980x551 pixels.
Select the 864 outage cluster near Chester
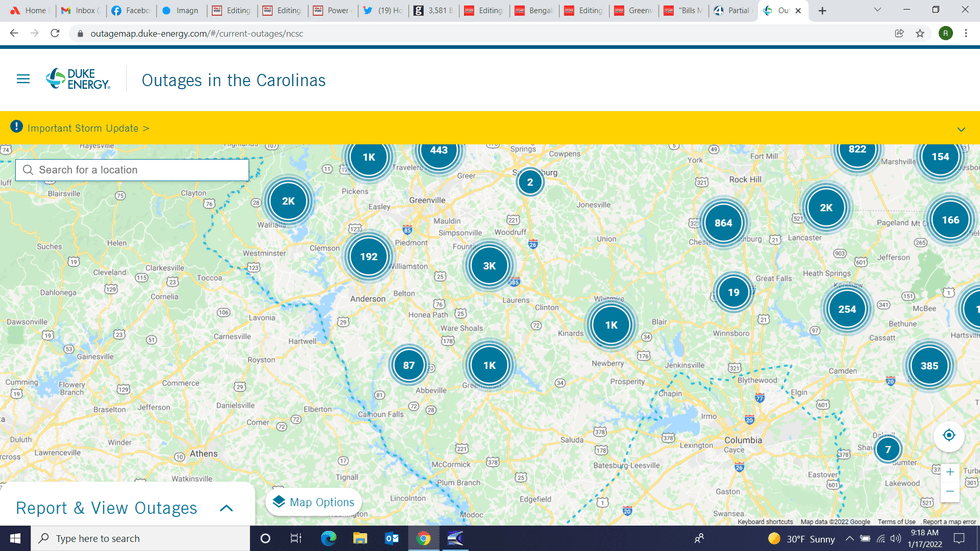coord(723,222)
